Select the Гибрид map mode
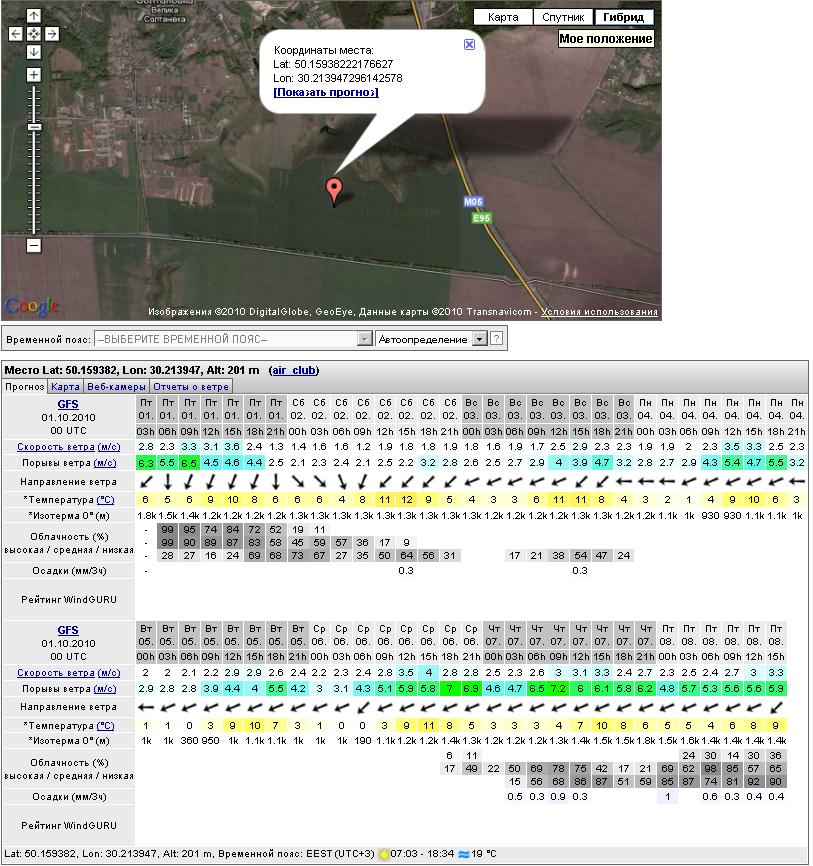The image size is (813, 866). pos(623,17)
